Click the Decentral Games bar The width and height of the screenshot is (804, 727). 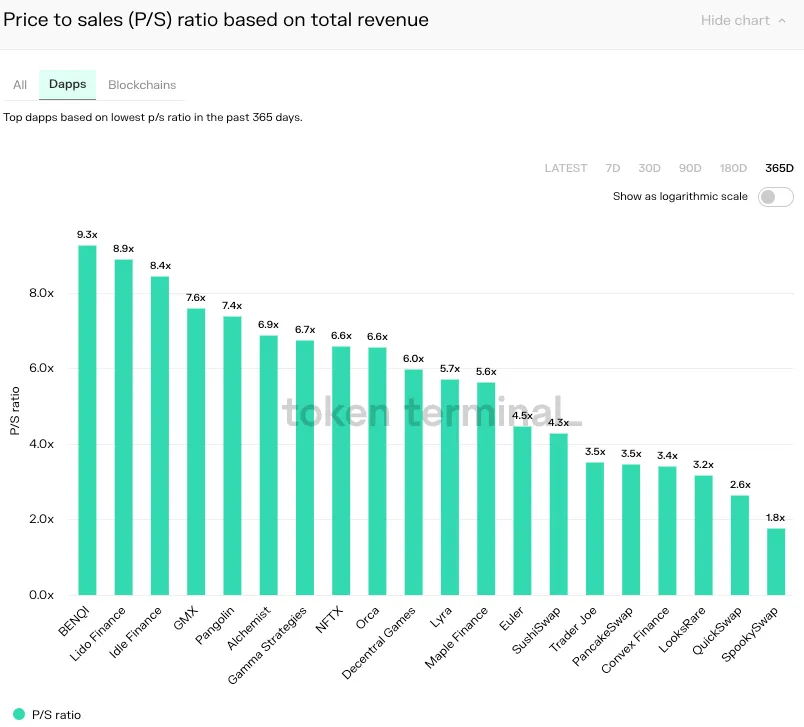[414, 482]
